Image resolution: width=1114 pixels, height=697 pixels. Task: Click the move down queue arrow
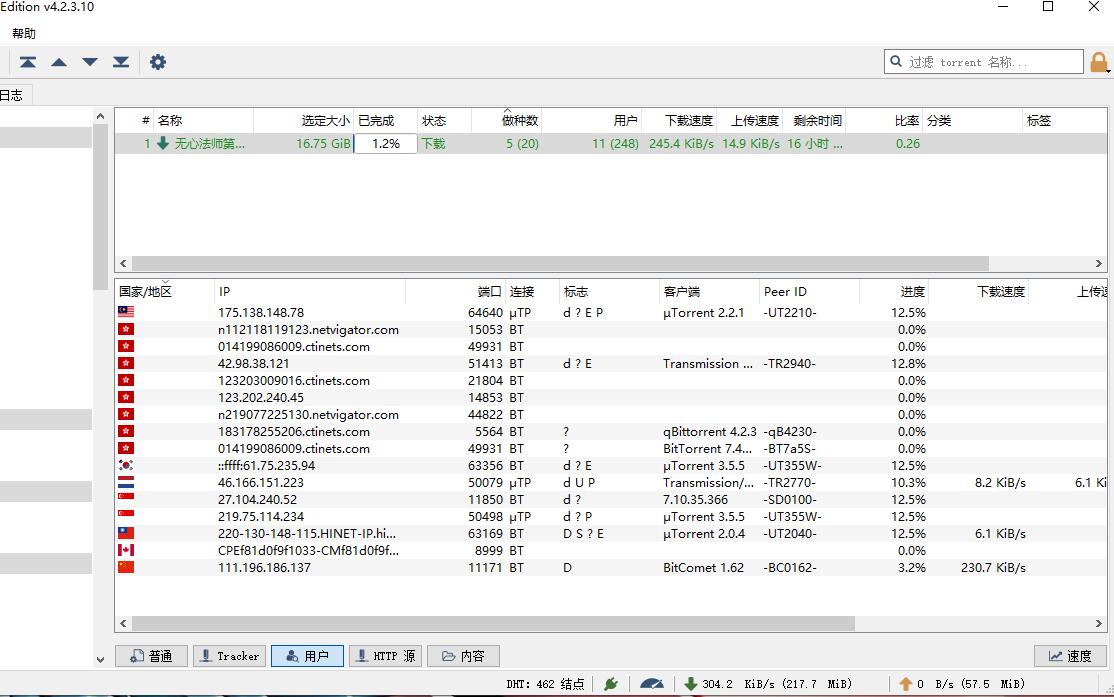tap(90, 62)
